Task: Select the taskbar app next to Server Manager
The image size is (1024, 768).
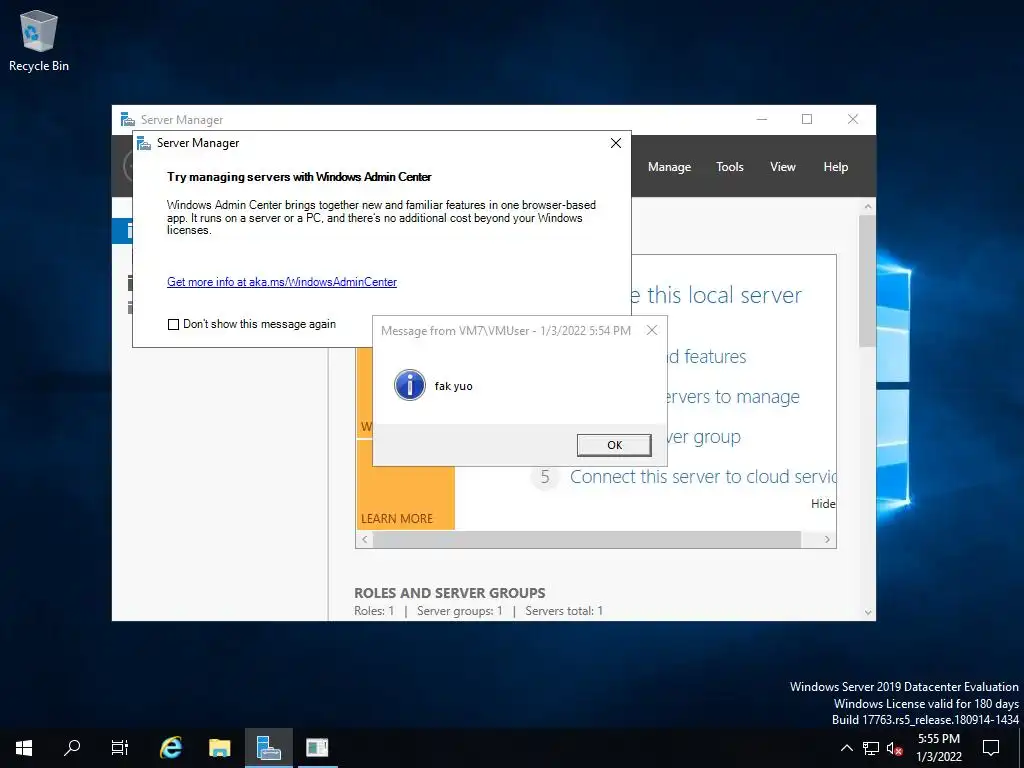Action: tap(317, 748)
